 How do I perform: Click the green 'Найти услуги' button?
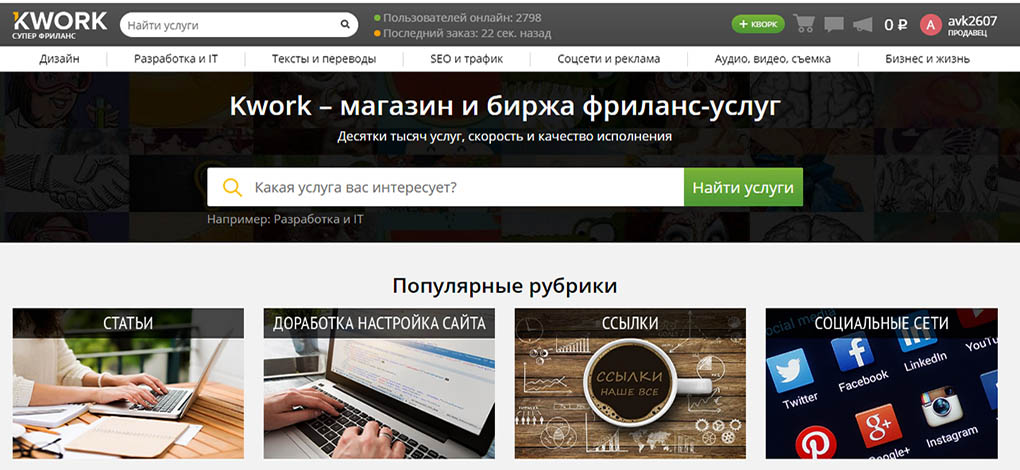[743, 187]
